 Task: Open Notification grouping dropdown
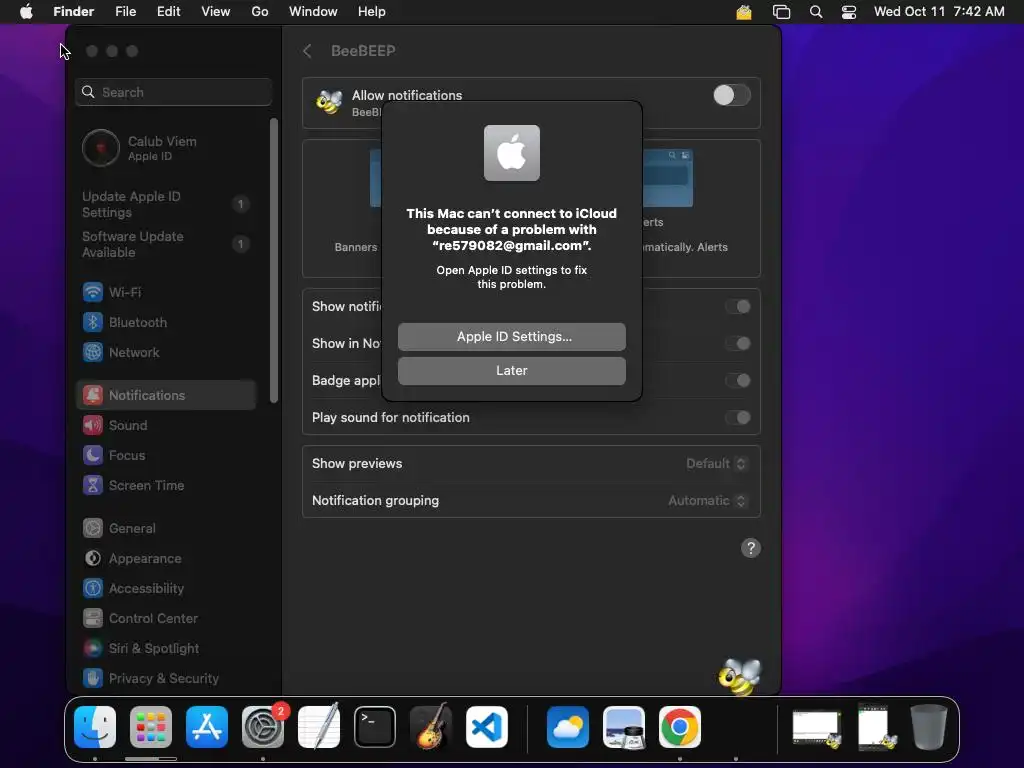tap(707, 501)
